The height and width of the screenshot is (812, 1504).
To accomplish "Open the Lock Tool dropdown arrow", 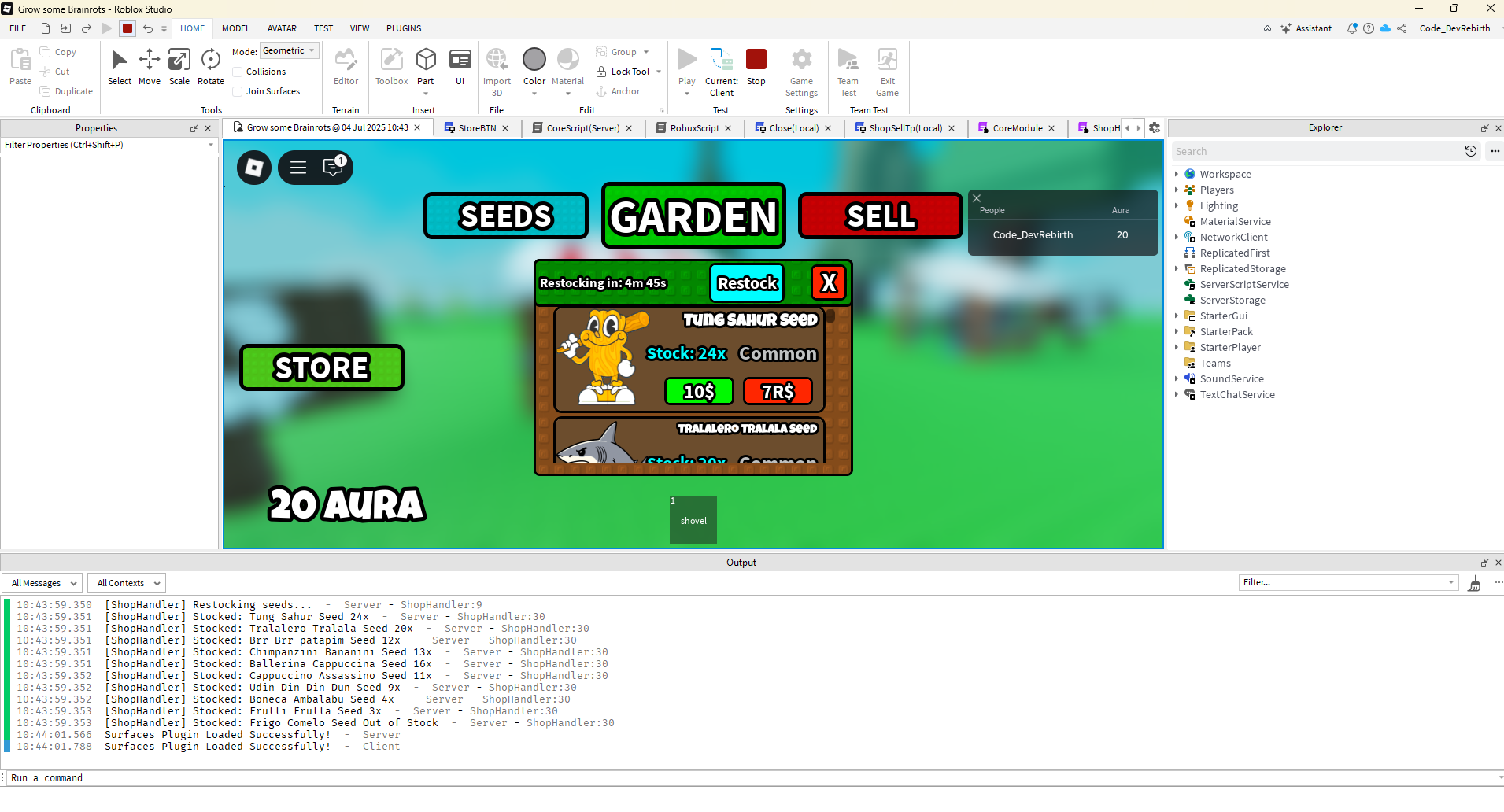I will click(659, 72).
